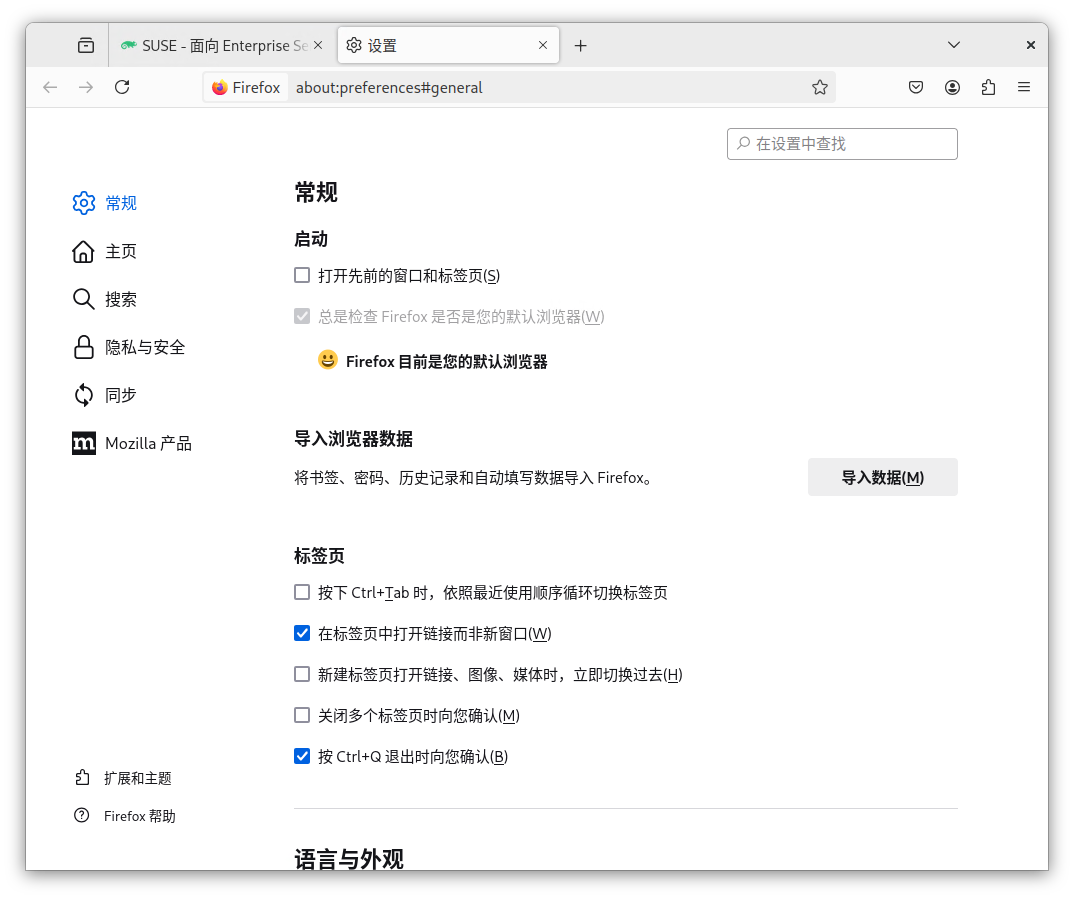
Task: Click the house icon beside 主页
Action: click(84, 251)
